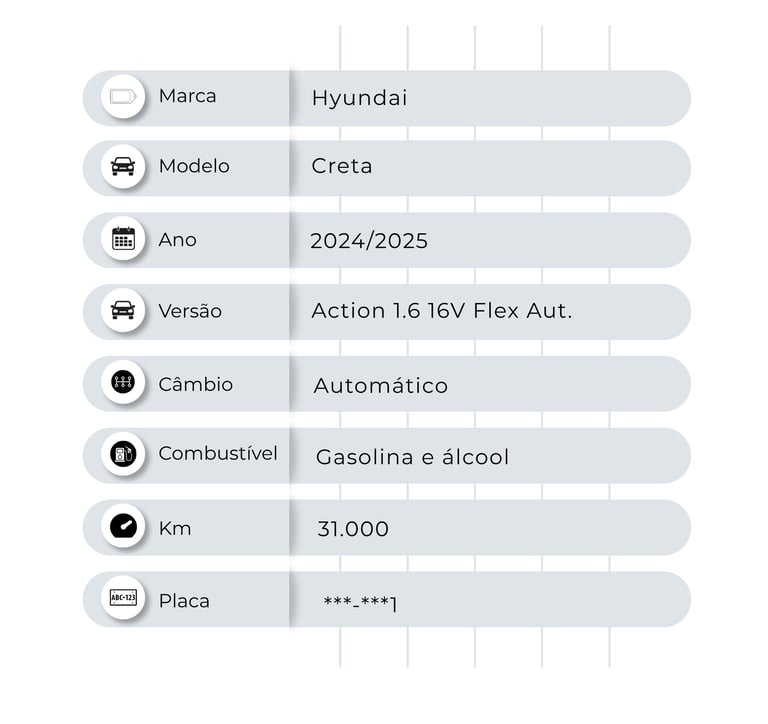This screenshot has width=768, height=724.
Task: Click the fuel pump icon beside Combustível
Action: [x=123, y=455]
